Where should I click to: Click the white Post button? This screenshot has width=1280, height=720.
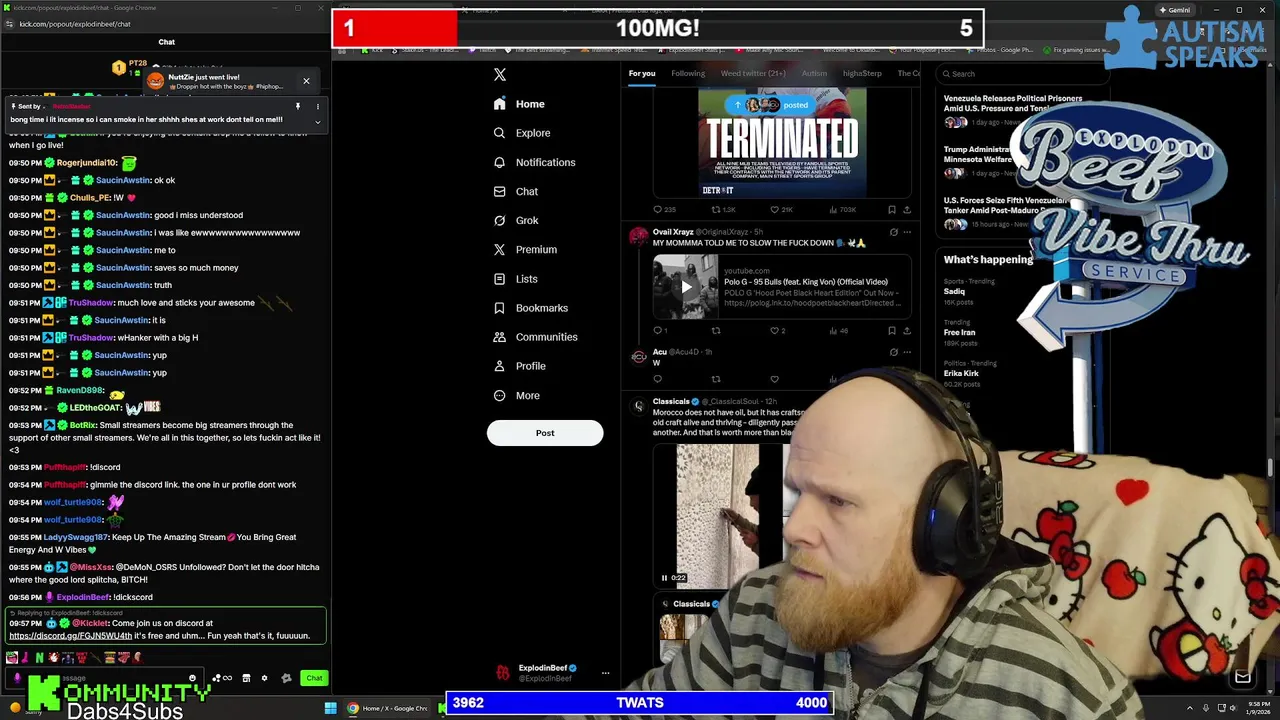[545, 433]
